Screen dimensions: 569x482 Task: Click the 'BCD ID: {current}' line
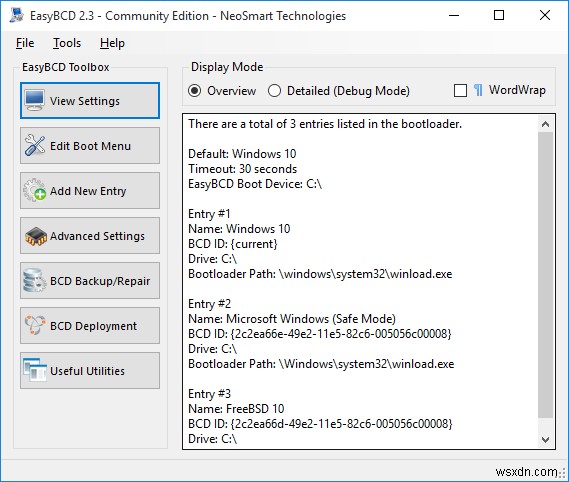[x=233, y=244]
